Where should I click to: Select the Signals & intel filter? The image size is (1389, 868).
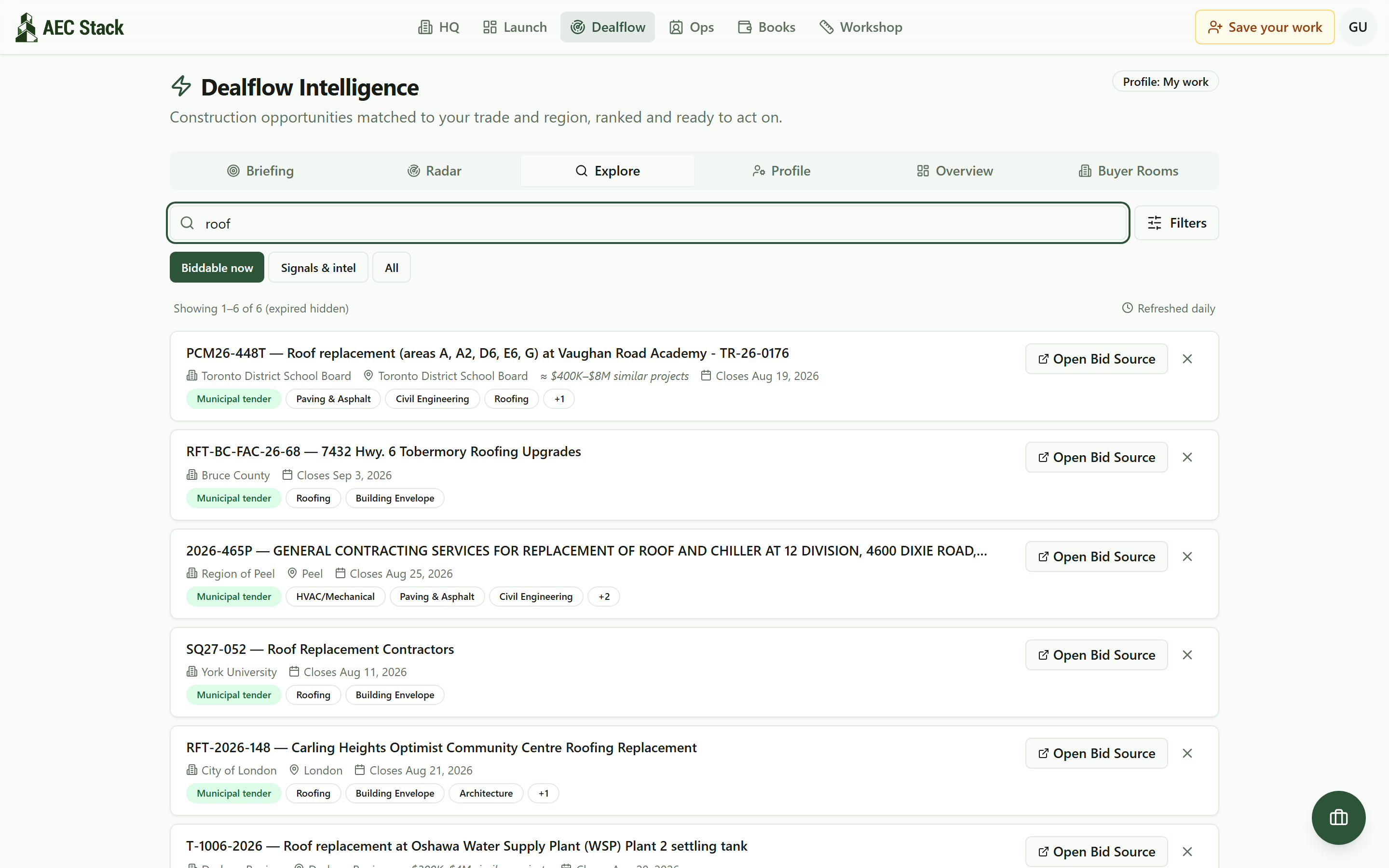click(318, 268)
